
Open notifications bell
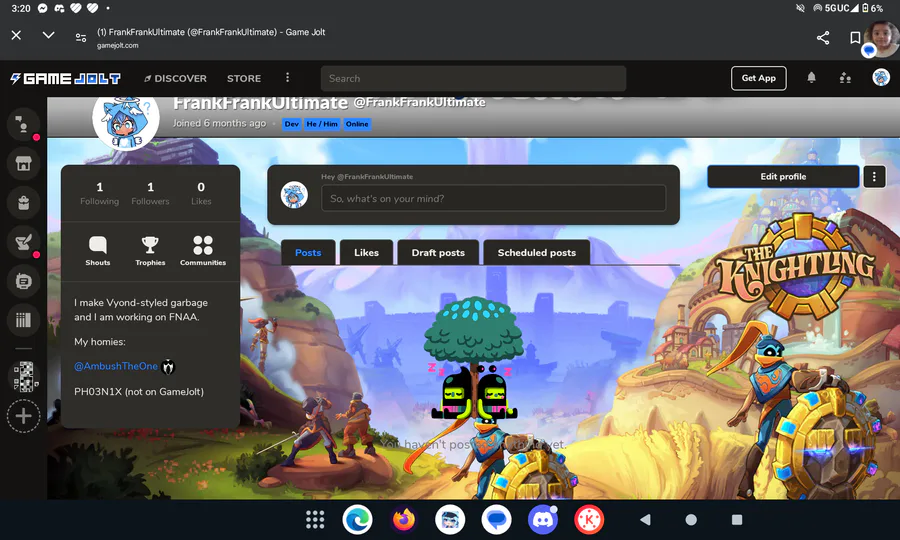[x=811, y=77]
